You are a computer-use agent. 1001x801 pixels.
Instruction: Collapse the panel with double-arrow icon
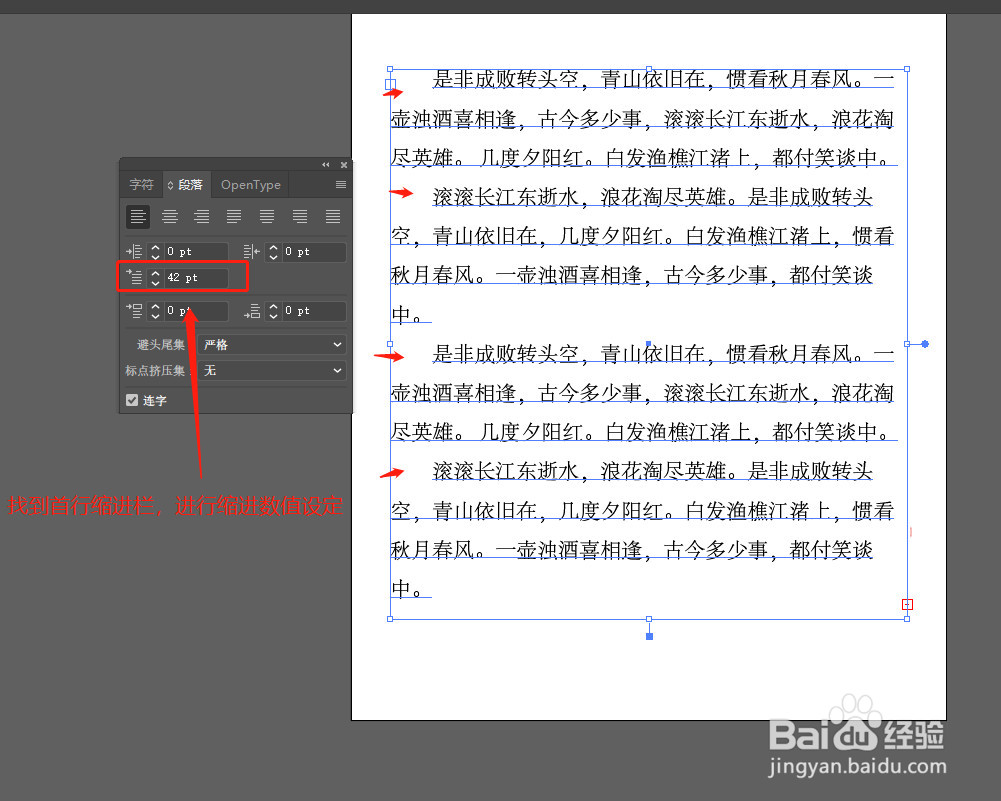point(326,165)
